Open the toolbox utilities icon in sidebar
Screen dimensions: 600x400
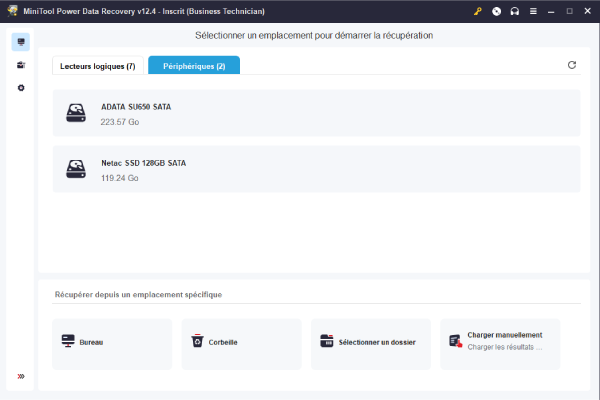click(x=21, y=65)
